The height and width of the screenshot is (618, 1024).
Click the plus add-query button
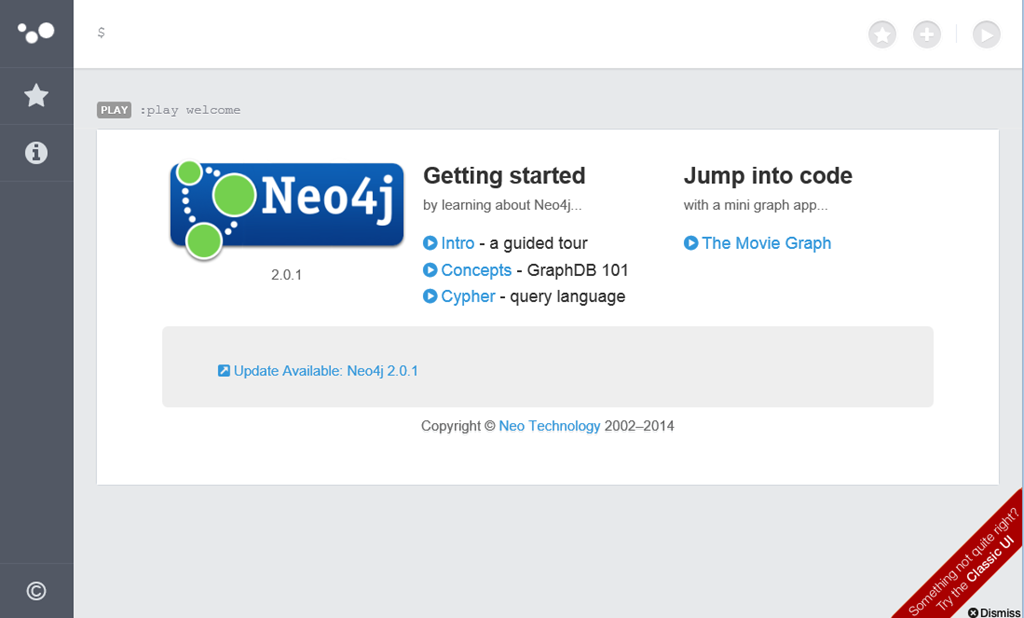tap(927, 34)
